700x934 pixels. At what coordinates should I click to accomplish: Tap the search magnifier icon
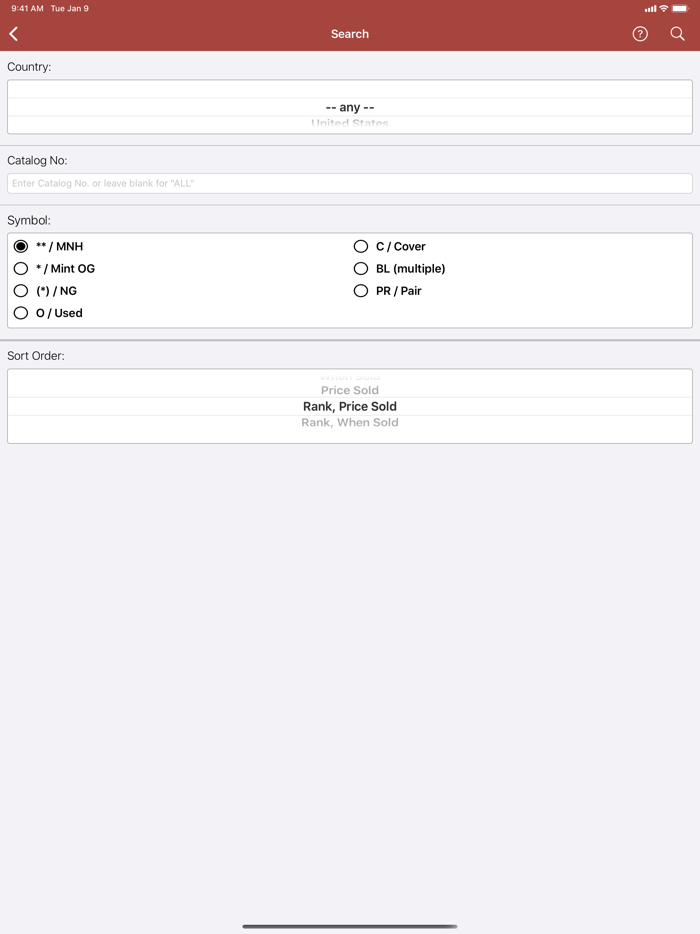coord(678,34)
